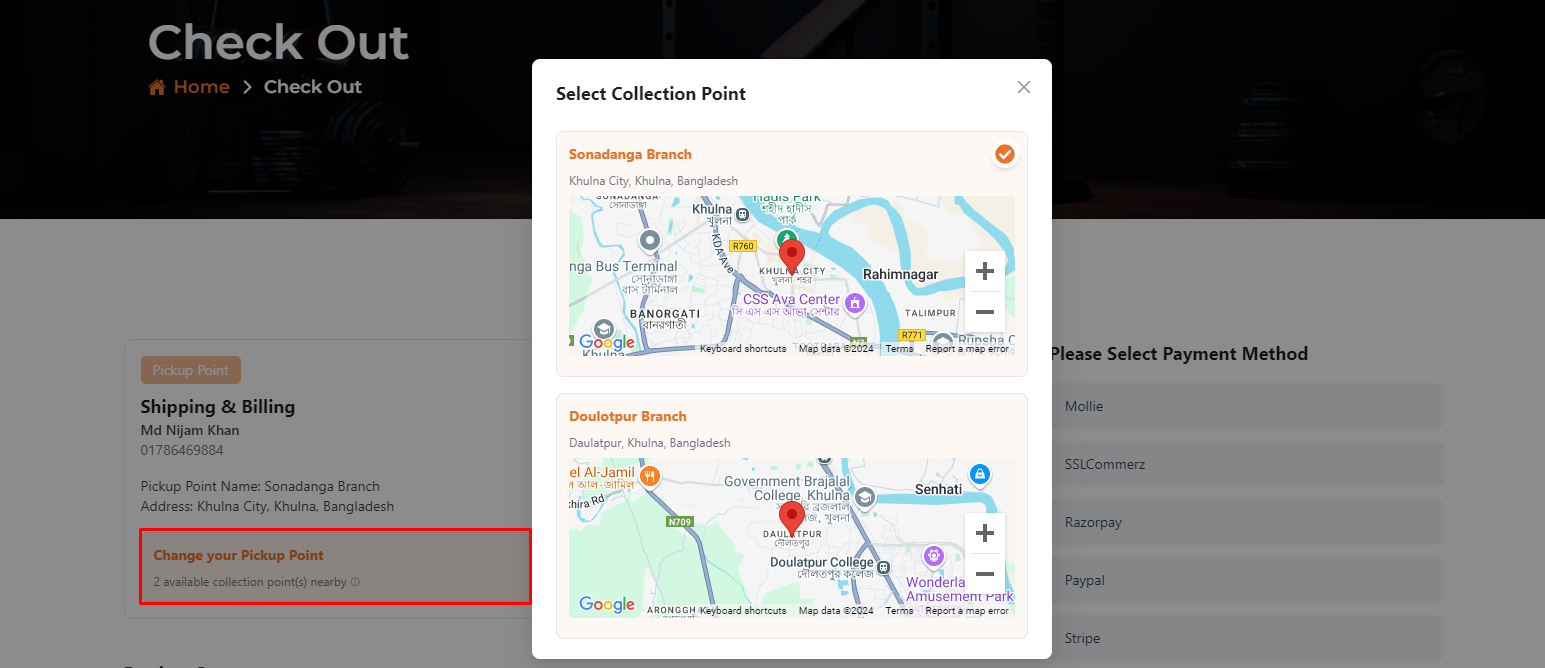Close the Select Collection Point dialog

point(1023,87)
